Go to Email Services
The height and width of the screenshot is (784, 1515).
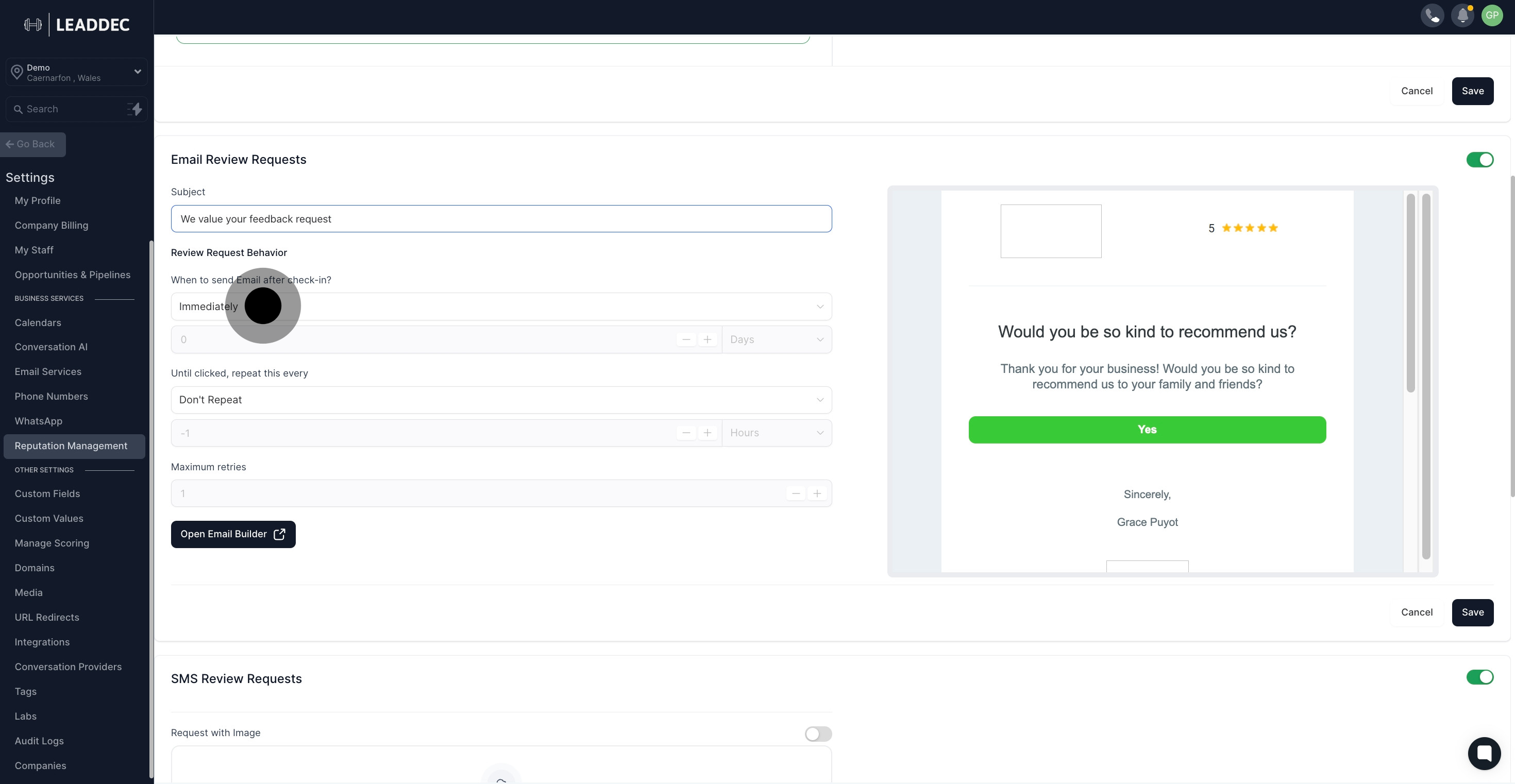click(48, 372)
